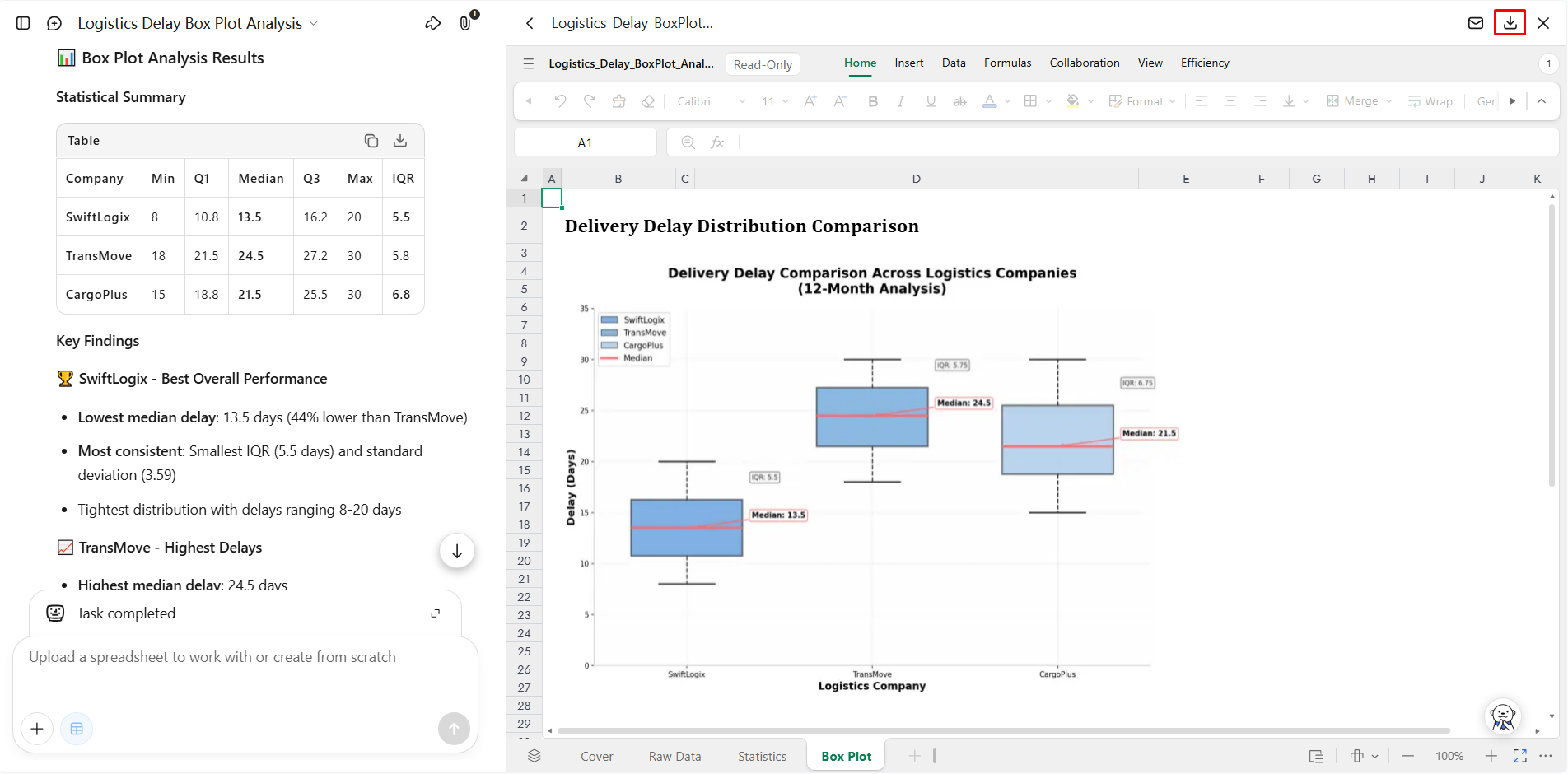
Task: Toggle Bold formatting in the toolbar
Action: point(873,101)
